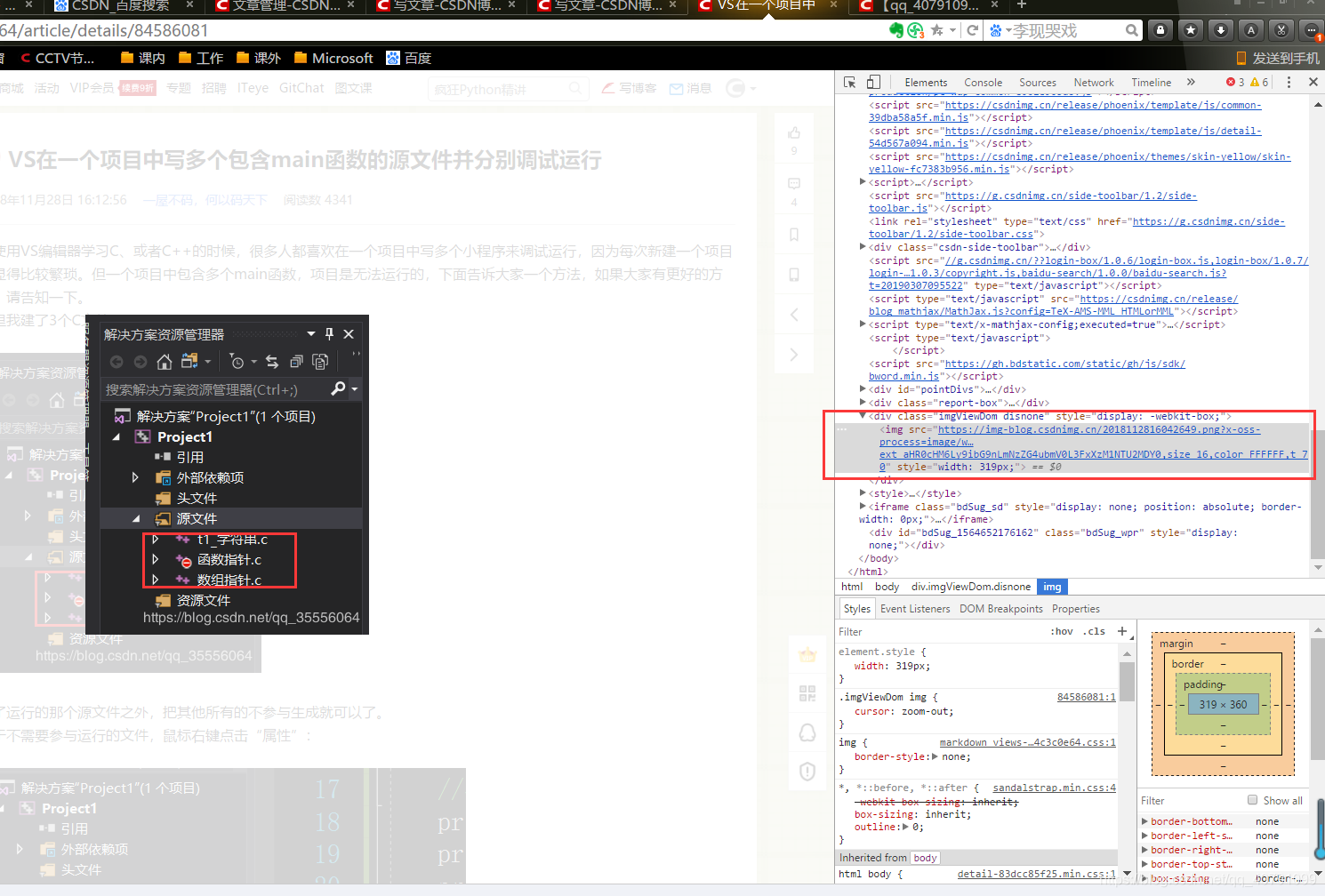1325x896 pixels.
Task: Collapse the Project1 tree node
Action: [116, 437]
